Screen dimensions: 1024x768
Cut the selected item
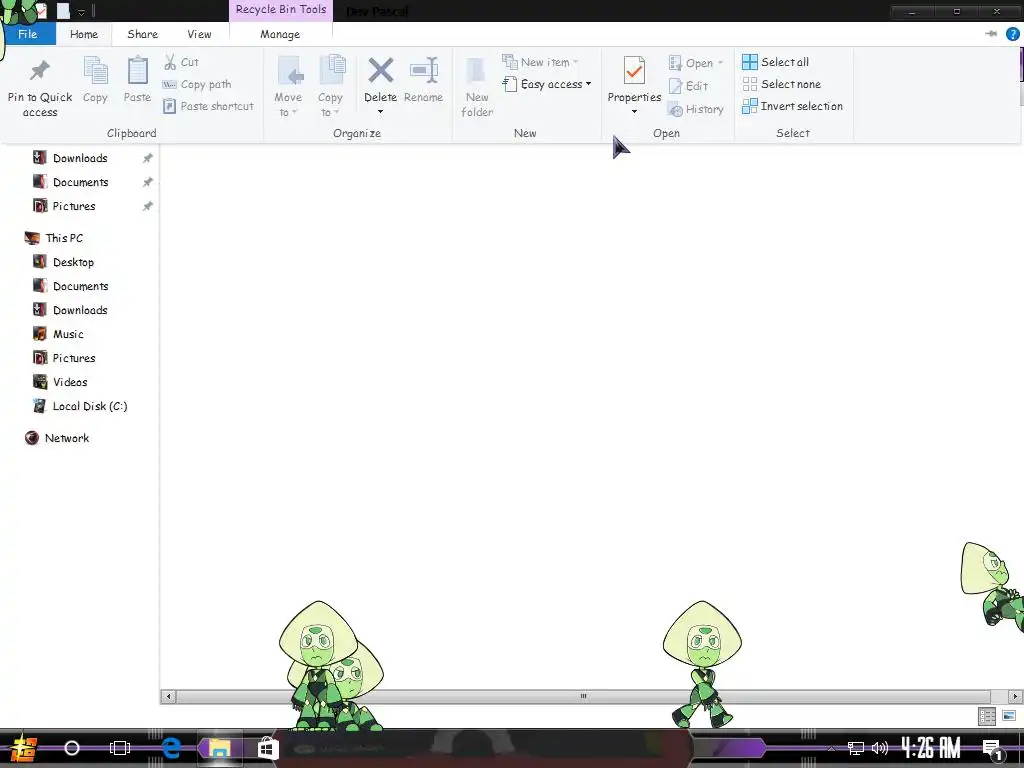click(x=182, y=62)
